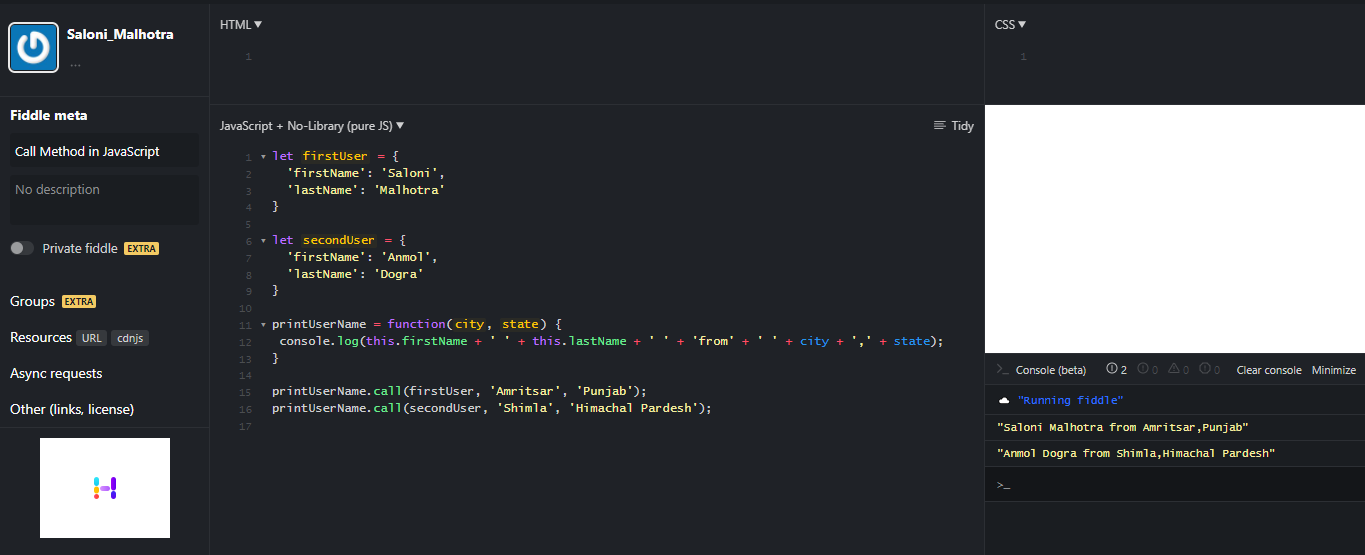1365x555 pixels.
Task: Open the Resources section
Action: click(x=41, y=337)
